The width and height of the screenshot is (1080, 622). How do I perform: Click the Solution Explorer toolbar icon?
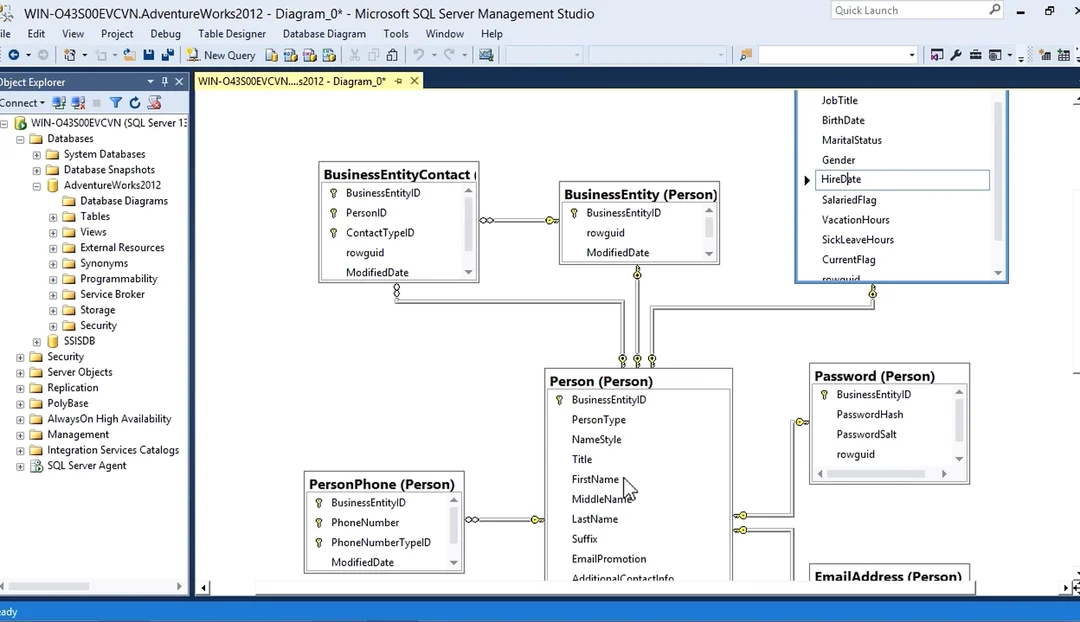pyautogui.click(x=937, y=55)
